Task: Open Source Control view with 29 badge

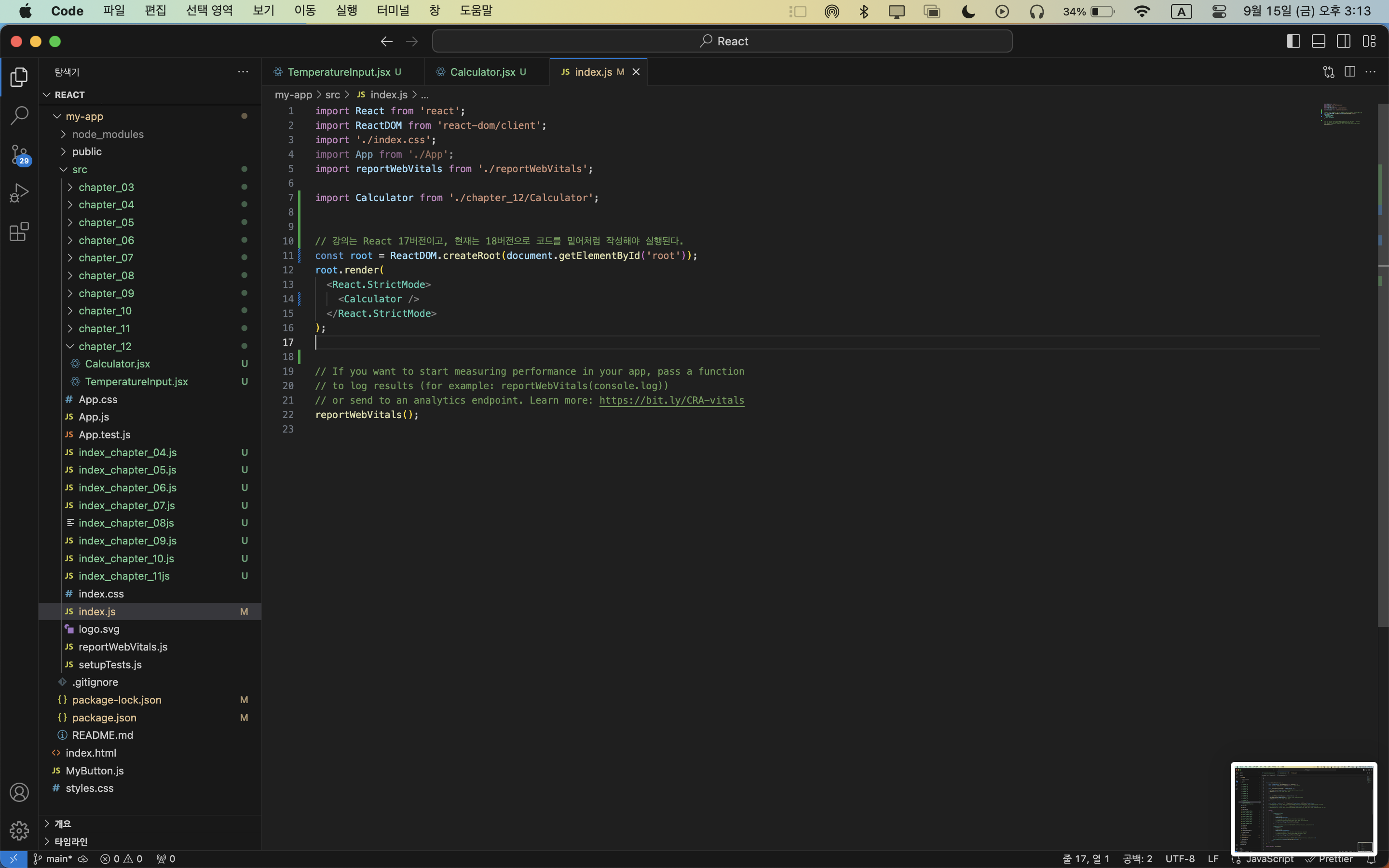Action: coord(19,154)
